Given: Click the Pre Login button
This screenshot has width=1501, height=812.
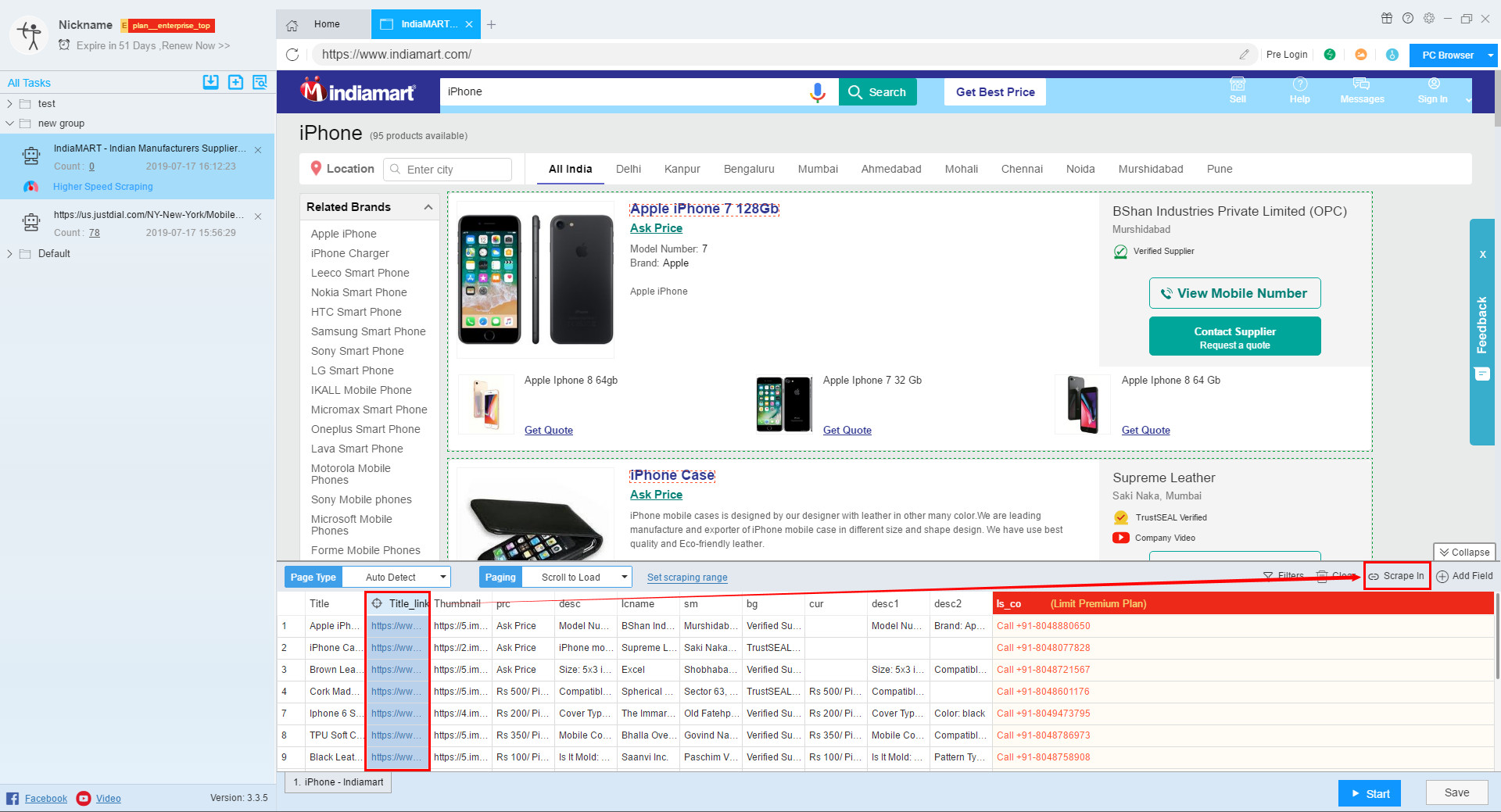Looking at the screenshot, I should pyautogui.click(x=1286, y=55).
